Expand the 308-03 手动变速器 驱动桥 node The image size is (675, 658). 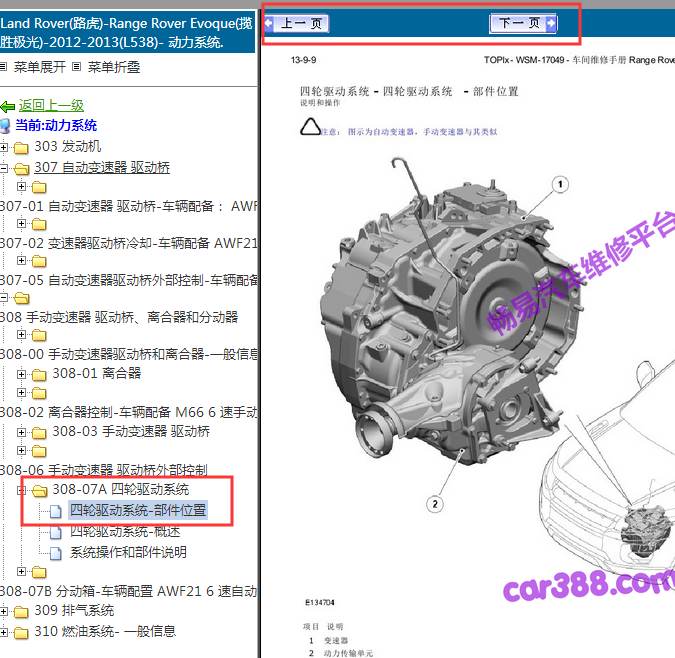21,432
